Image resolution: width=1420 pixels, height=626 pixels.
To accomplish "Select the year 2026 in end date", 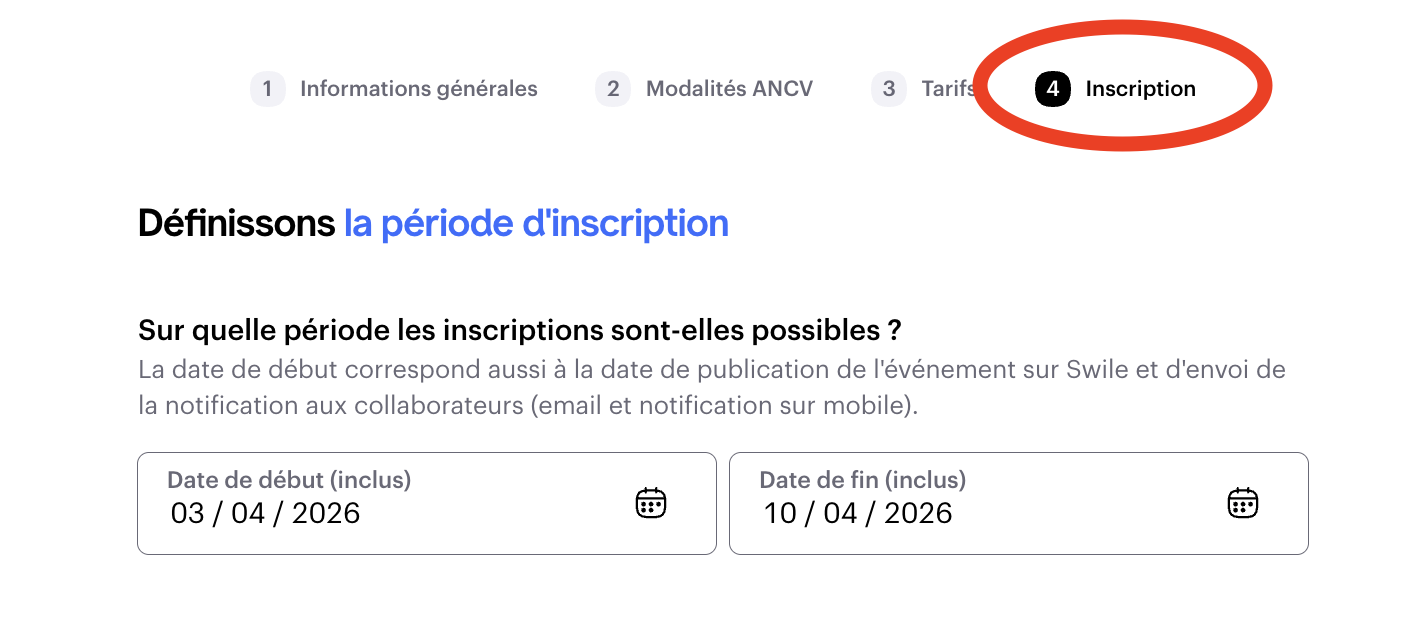I will 918,514.
